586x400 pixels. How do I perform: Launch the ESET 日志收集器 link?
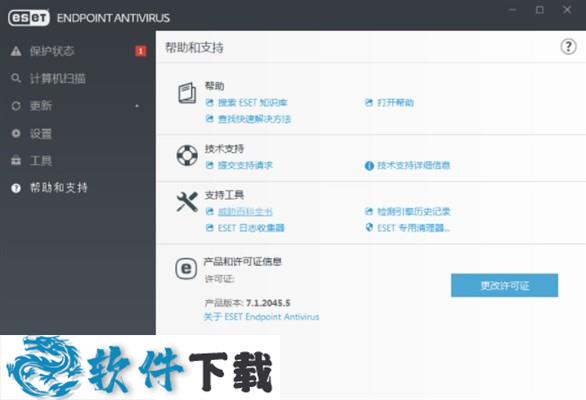click(251, 228)
